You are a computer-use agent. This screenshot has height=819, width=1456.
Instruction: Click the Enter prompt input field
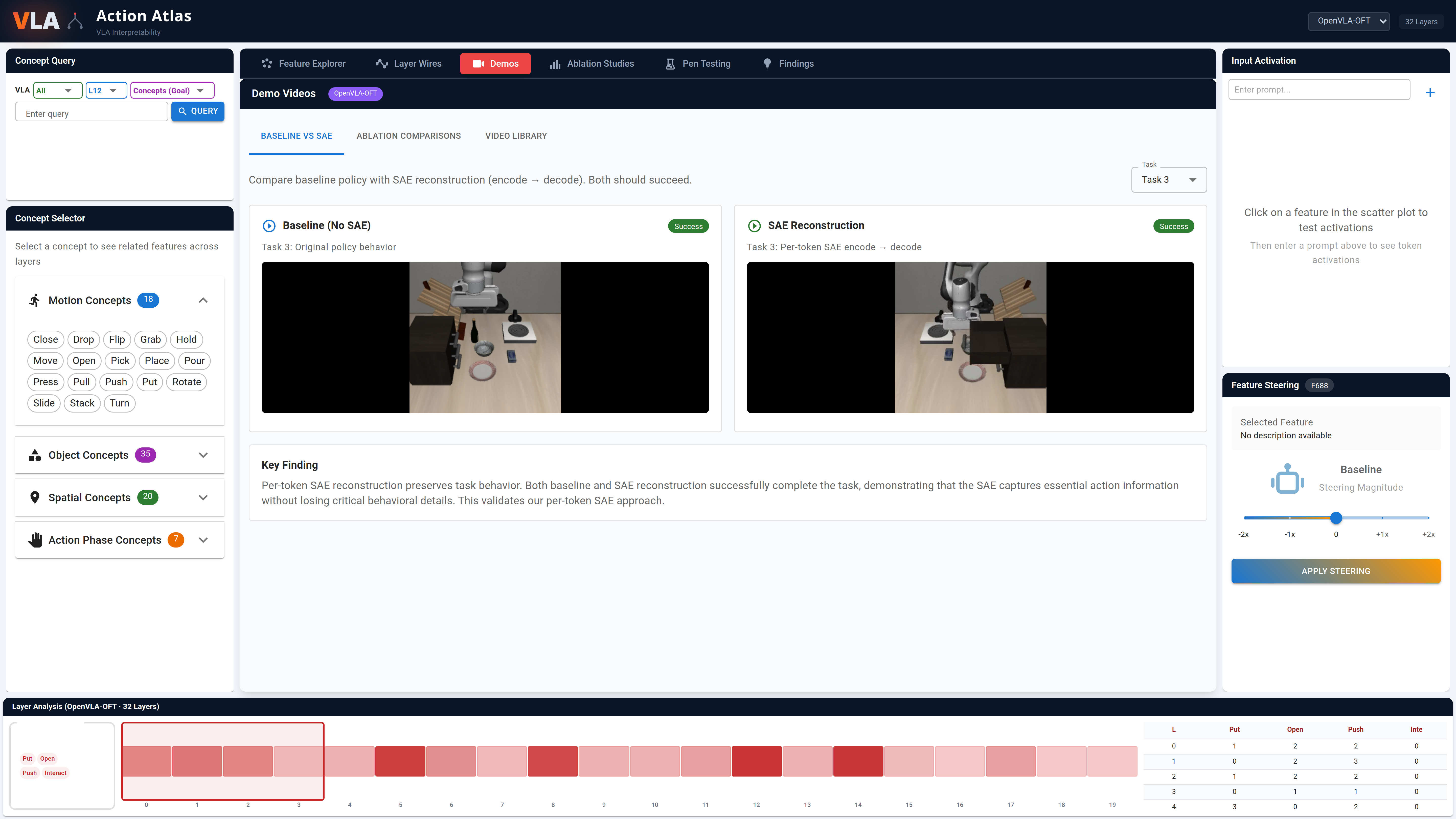(x=1319, y=89)
